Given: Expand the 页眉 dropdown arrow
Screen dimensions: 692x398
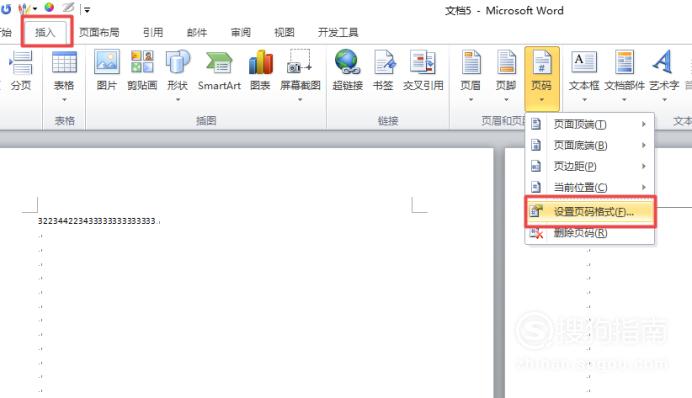Looking at the screenshot, I should 471,100.
